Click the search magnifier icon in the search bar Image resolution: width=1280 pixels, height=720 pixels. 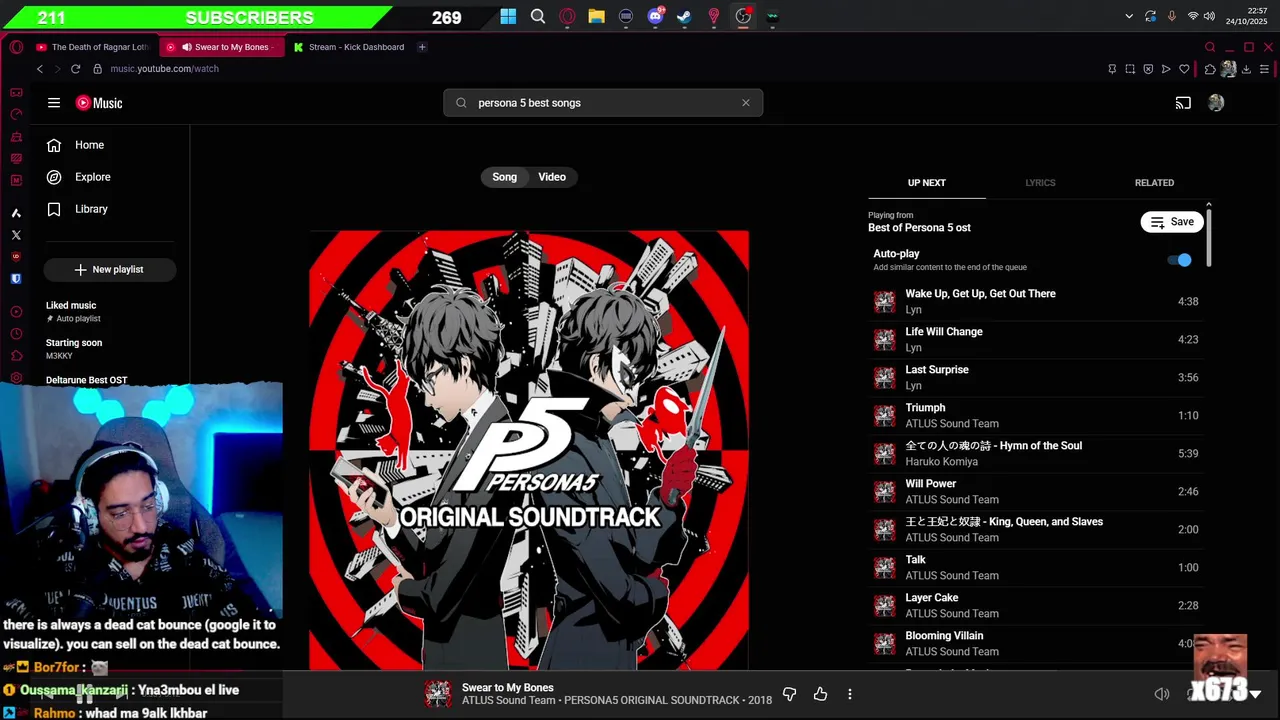pos(461,103)
